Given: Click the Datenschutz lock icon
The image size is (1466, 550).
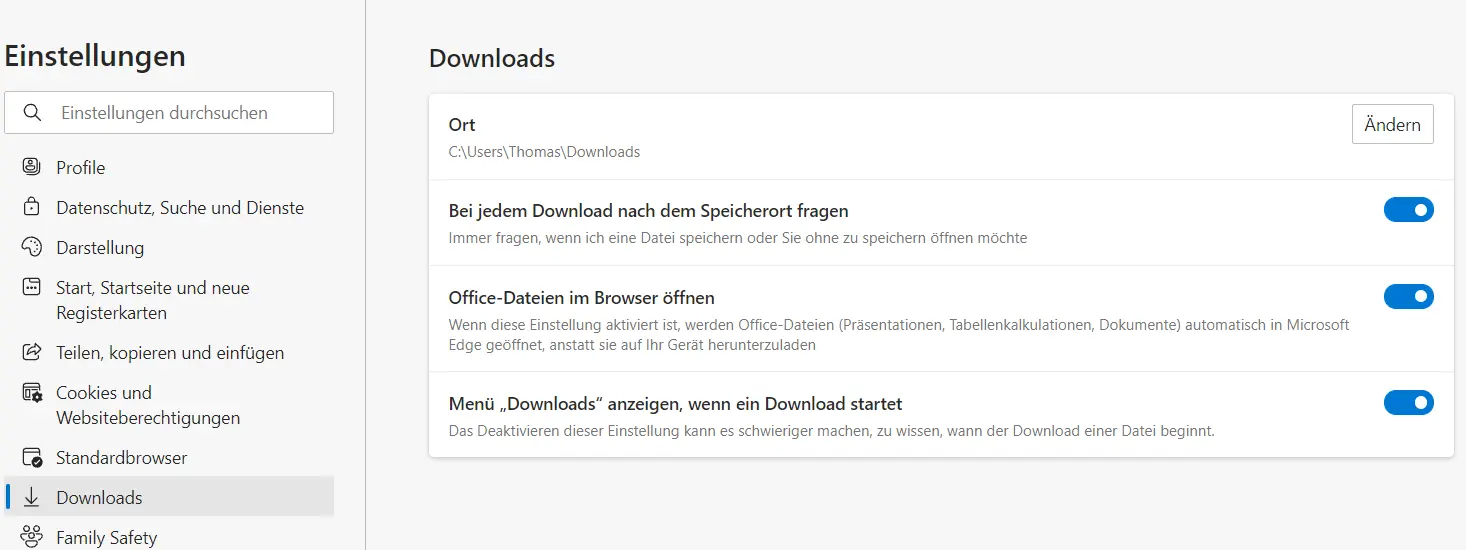Looking at the screenshot, I should [x=32, y=208].
